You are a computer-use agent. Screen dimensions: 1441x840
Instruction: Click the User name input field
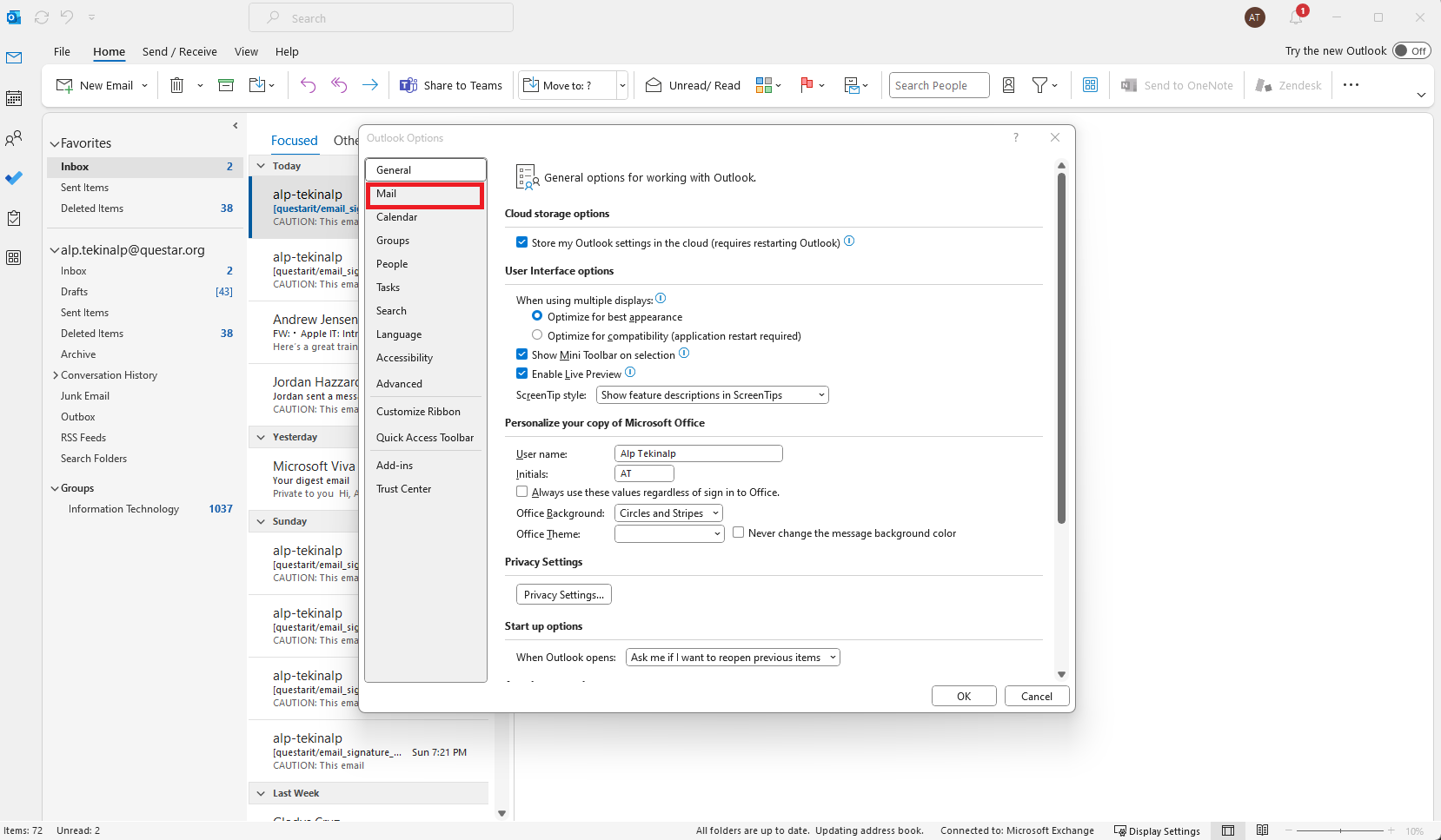[x=699, y=453]
